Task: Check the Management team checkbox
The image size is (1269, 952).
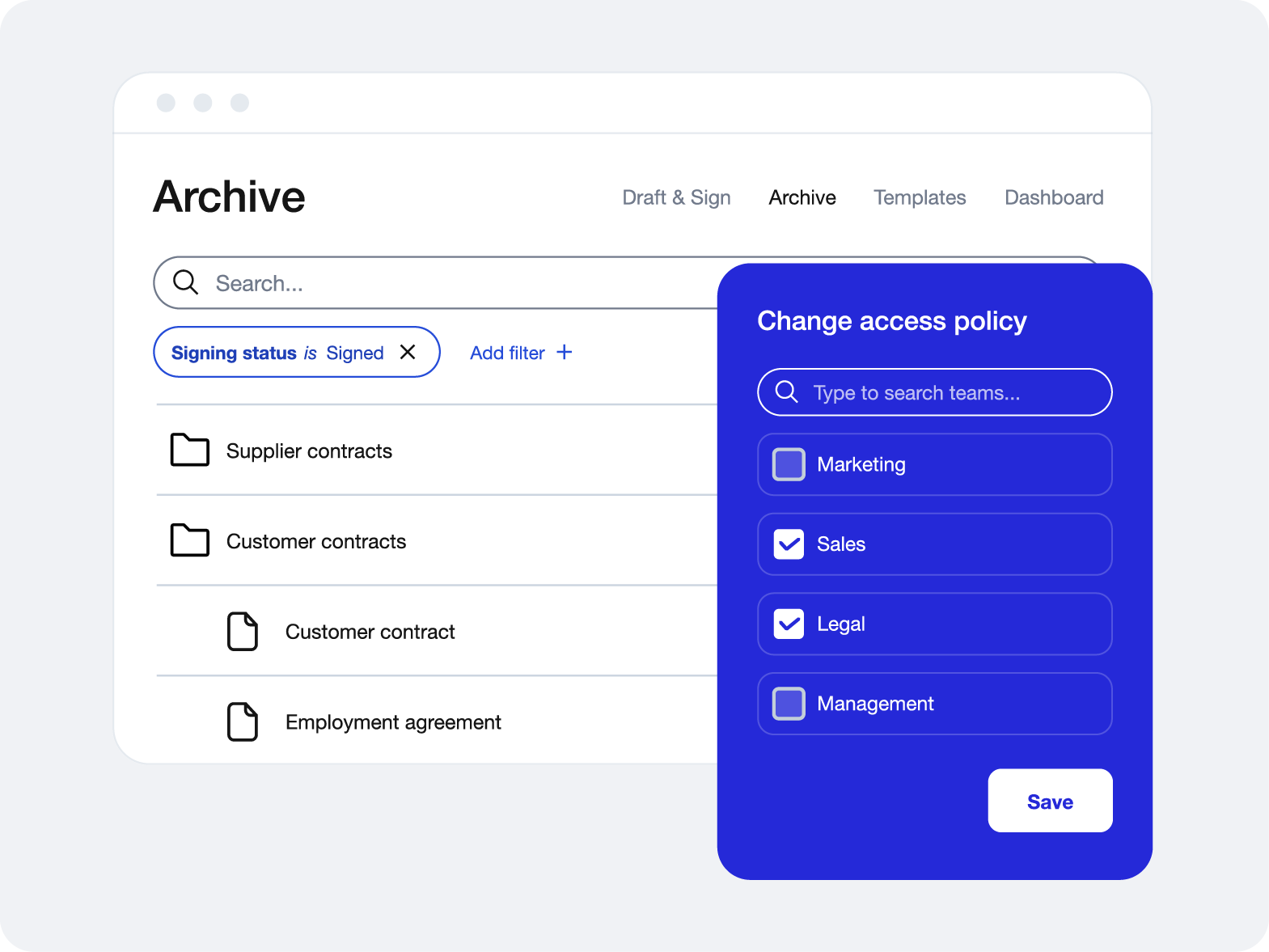Action: [789, 704]
